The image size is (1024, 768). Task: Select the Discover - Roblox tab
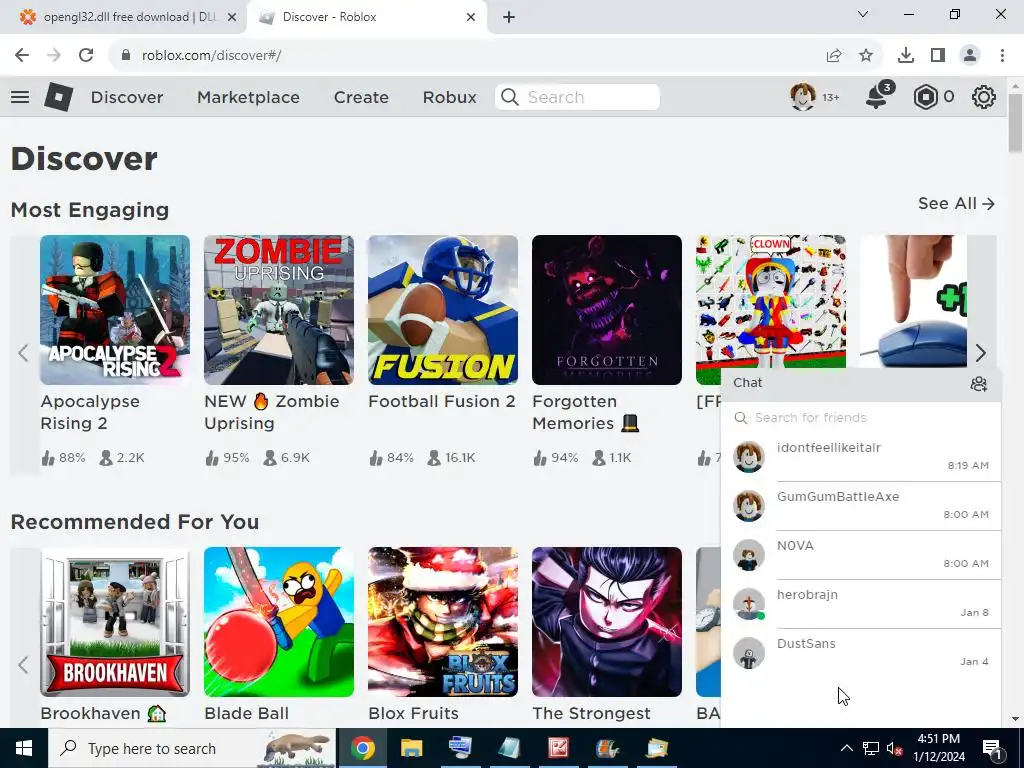366,17
